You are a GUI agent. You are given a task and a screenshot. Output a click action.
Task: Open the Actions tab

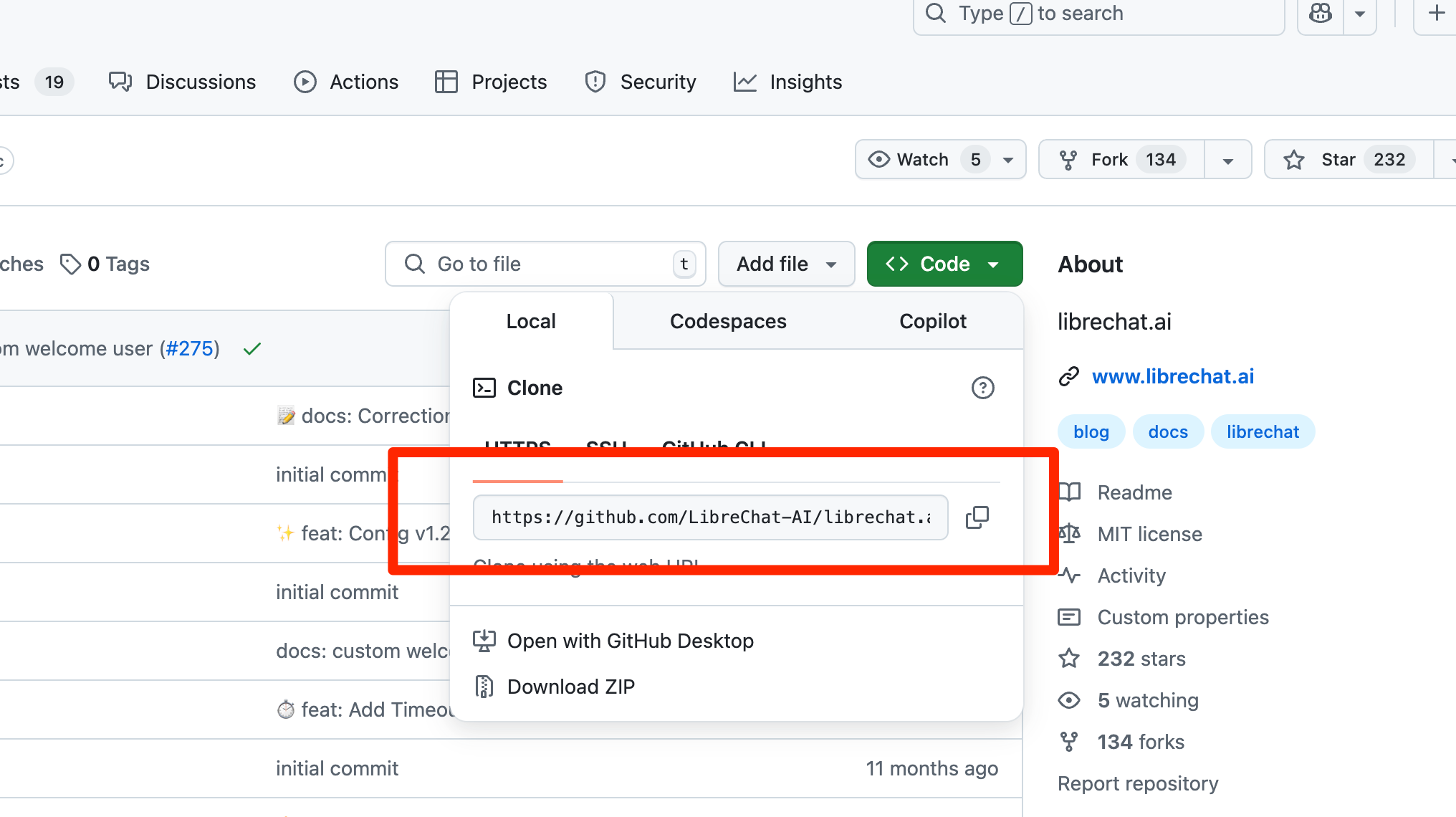346,82
